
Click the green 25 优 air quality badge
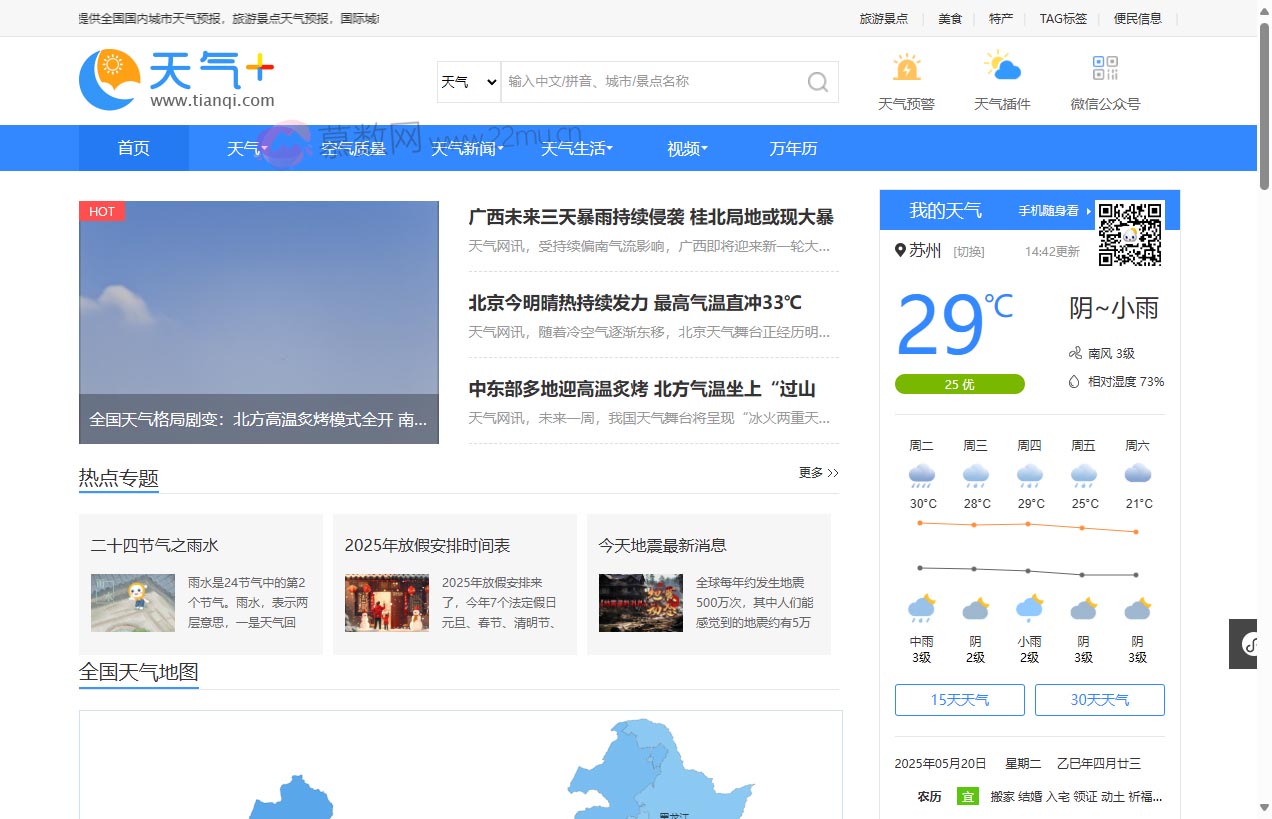coord(959,384)
